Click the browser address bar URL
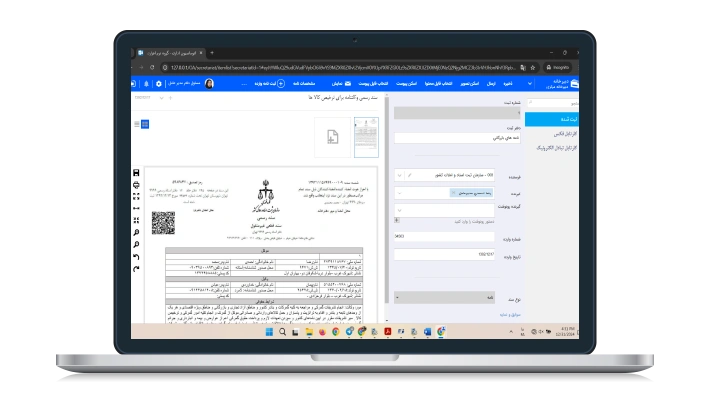709x411 pixels. (343, 67)
